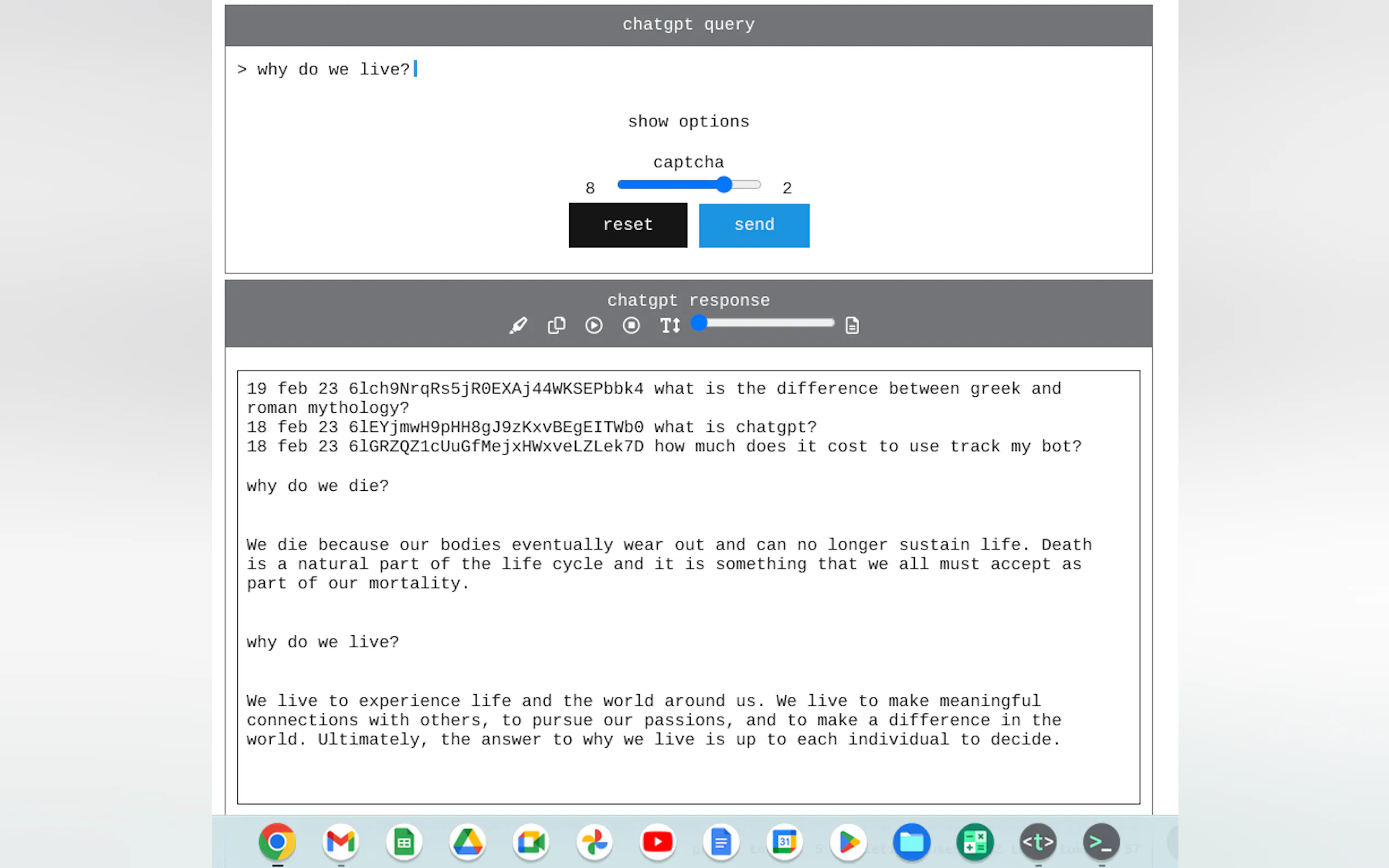Viewport: 1389px width, 868px height.
Task: Copy the response with the copy icon
Action: (x=556, y=326)
